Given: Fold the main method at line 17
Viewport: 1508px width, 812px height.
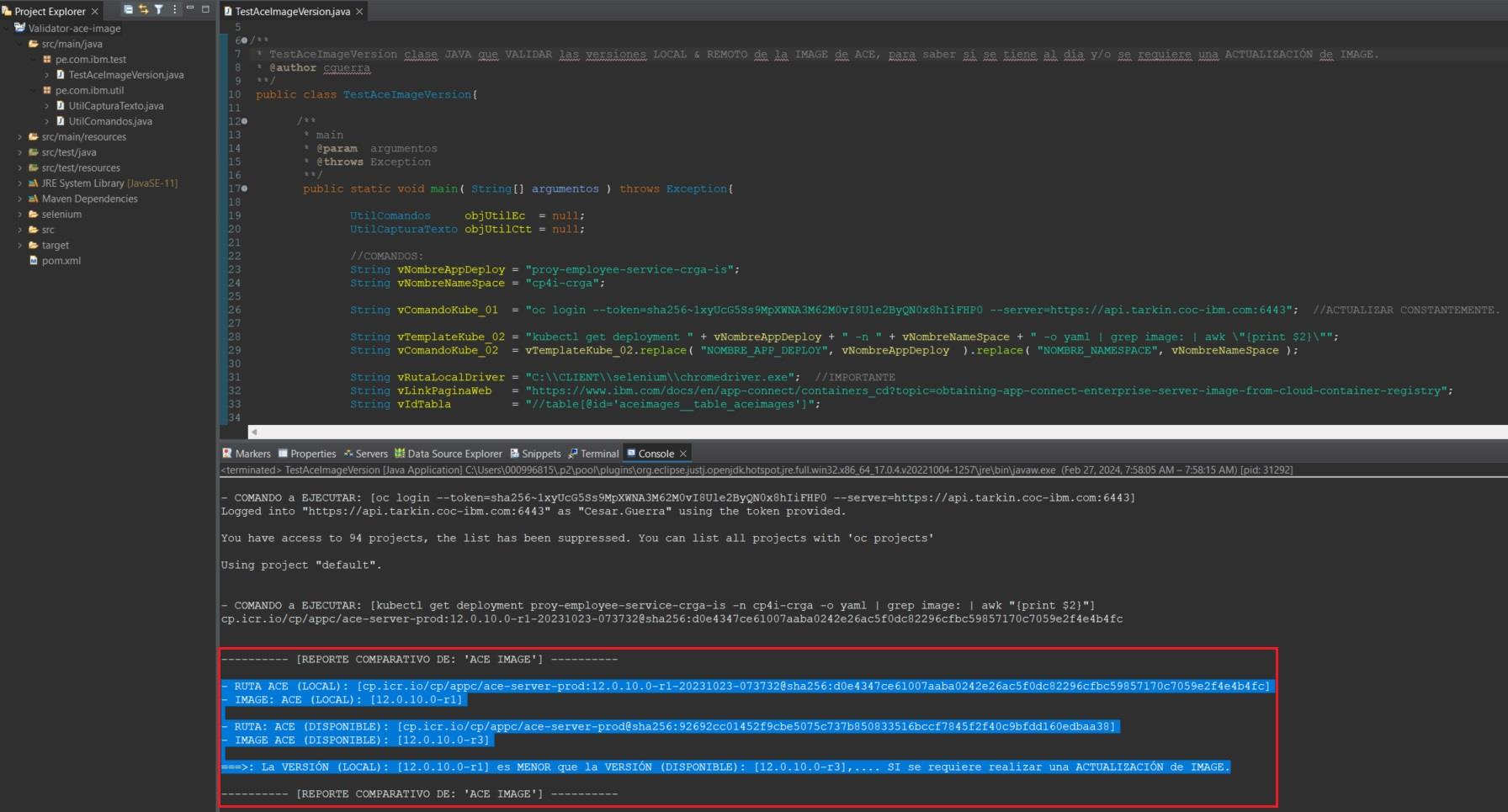Looking at the screenshot, I should coord(244,188).
